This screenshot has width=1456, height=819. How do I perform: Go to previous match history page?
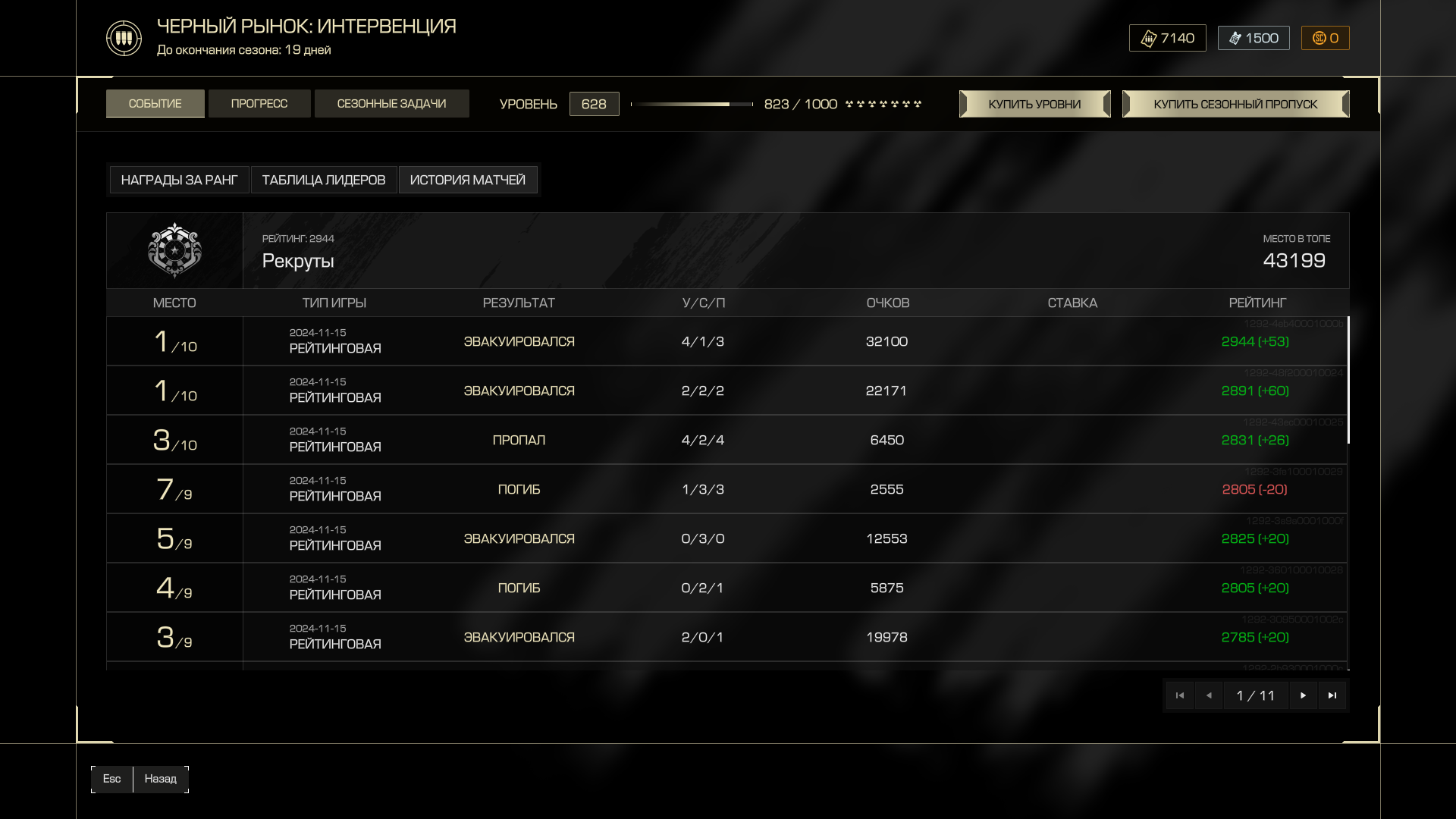click(x=1209, y=695)
